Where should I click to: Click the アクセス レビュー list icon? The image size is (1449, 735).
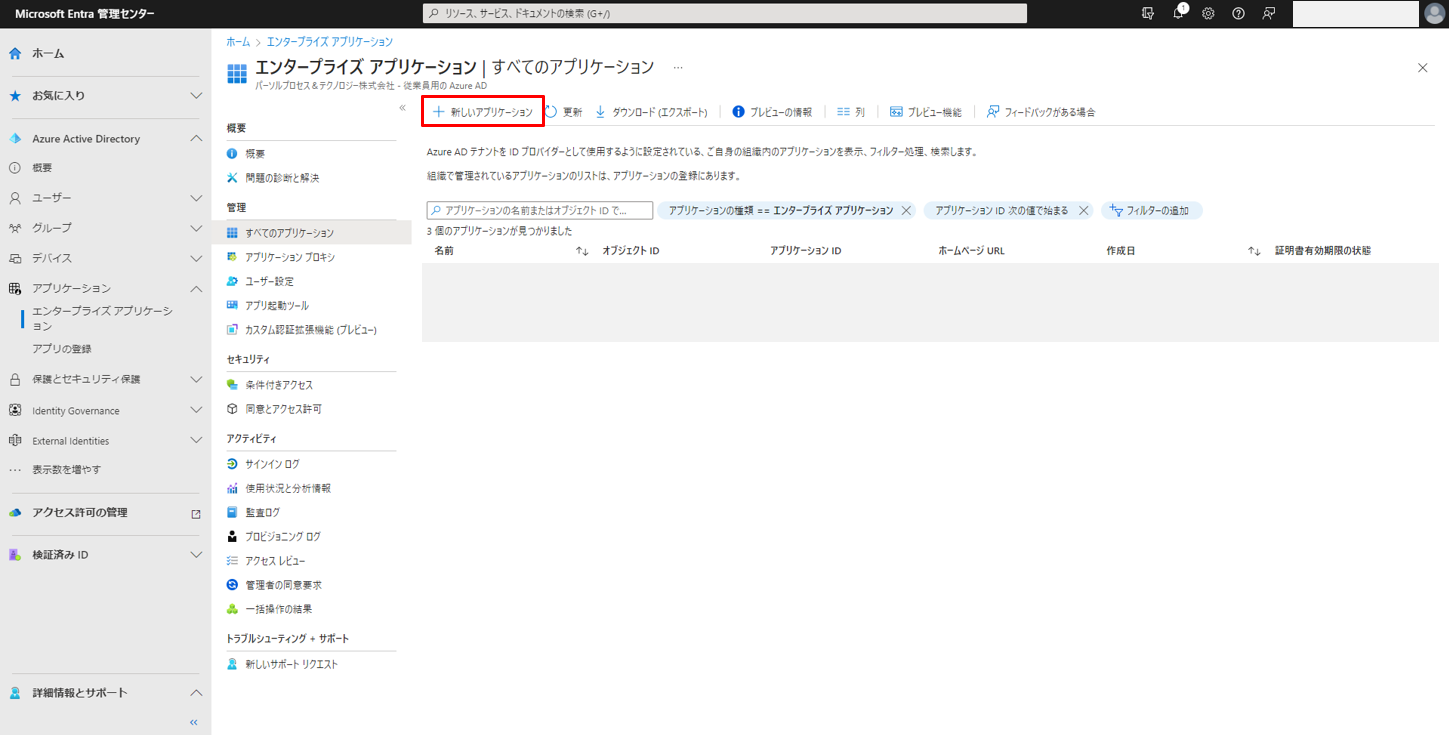pyautogui.click(x=232, y=560)
